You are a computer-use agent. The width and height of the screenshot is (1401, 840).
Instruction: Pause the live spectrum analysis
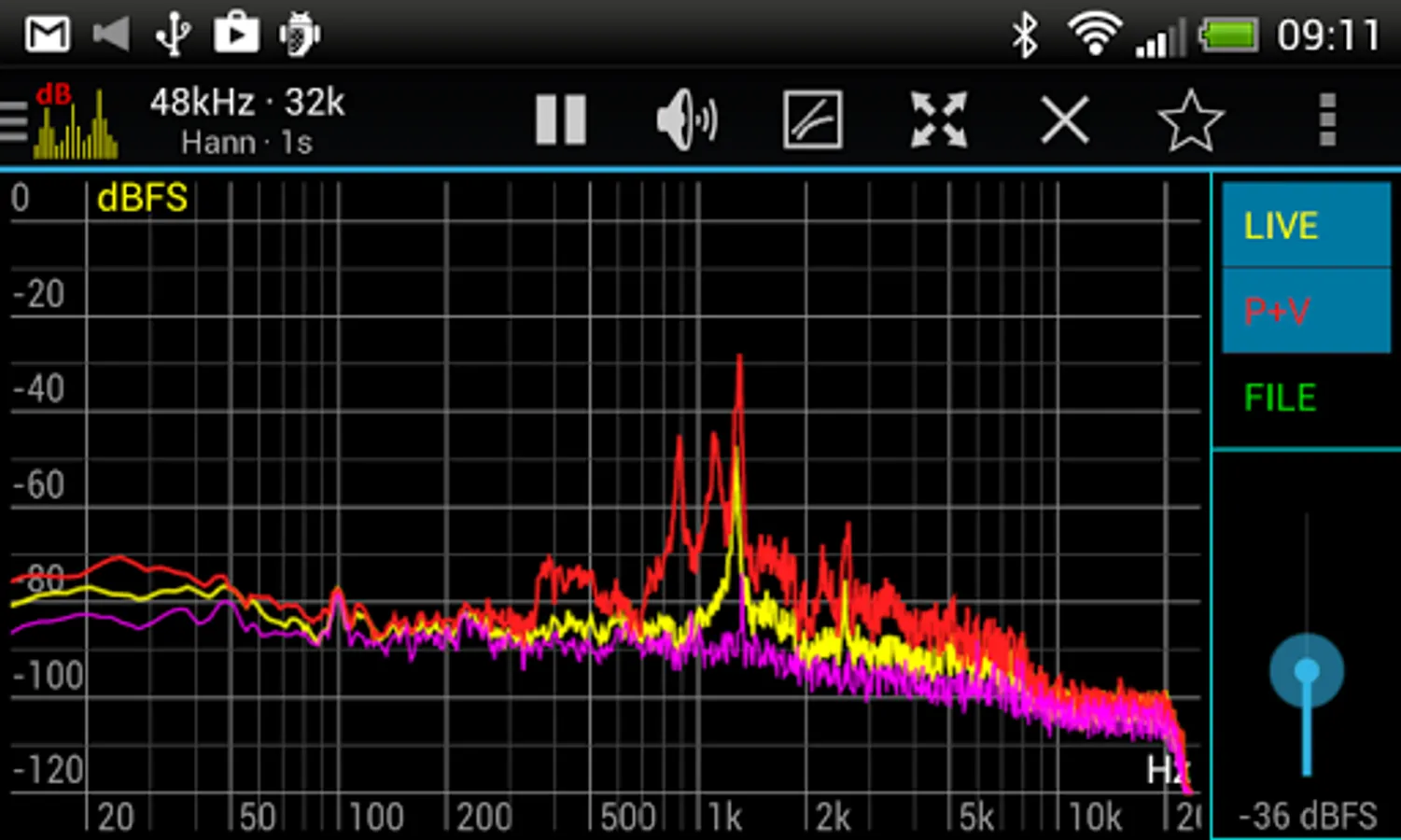coord(561,119)
